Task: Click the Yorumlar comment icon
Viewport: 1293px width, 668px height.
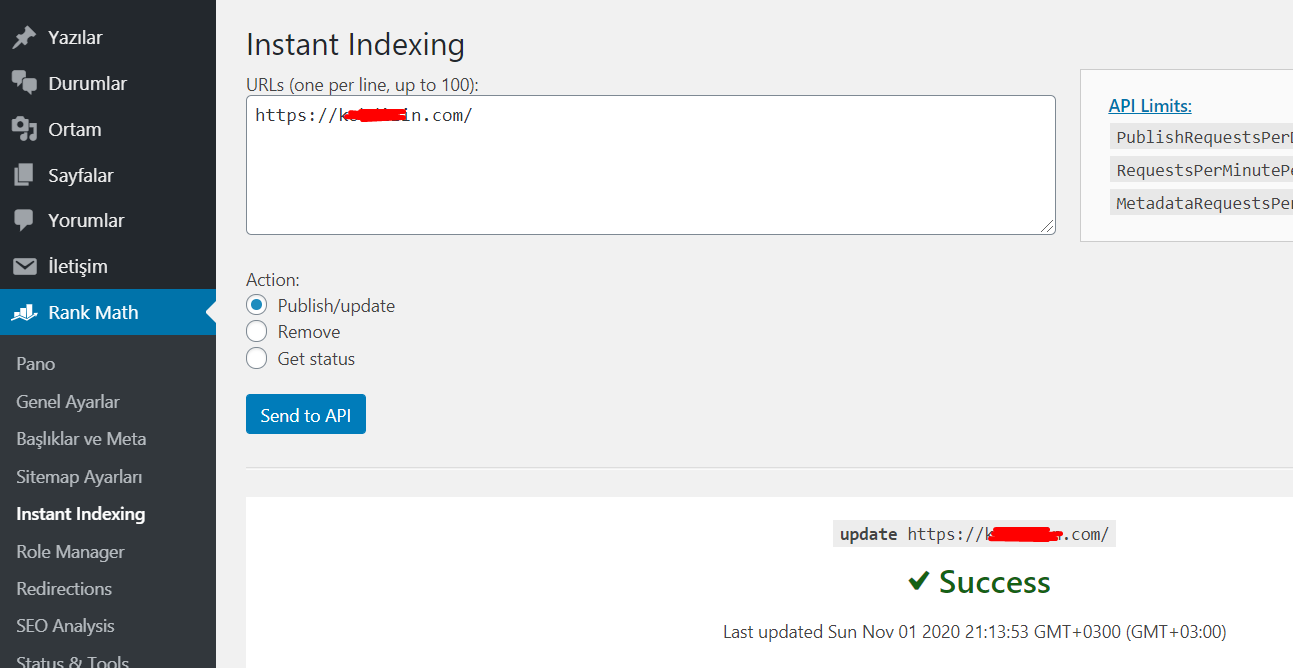Action: click(x=24, y=220)
